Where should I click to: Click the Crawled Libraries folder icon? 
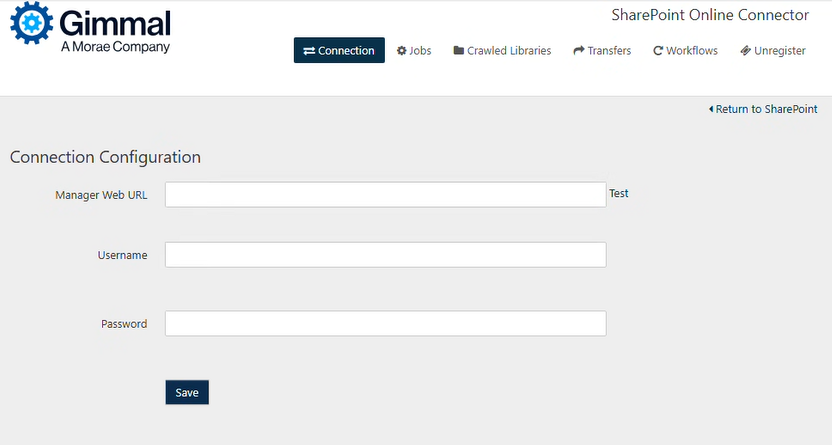click(458, 51)
